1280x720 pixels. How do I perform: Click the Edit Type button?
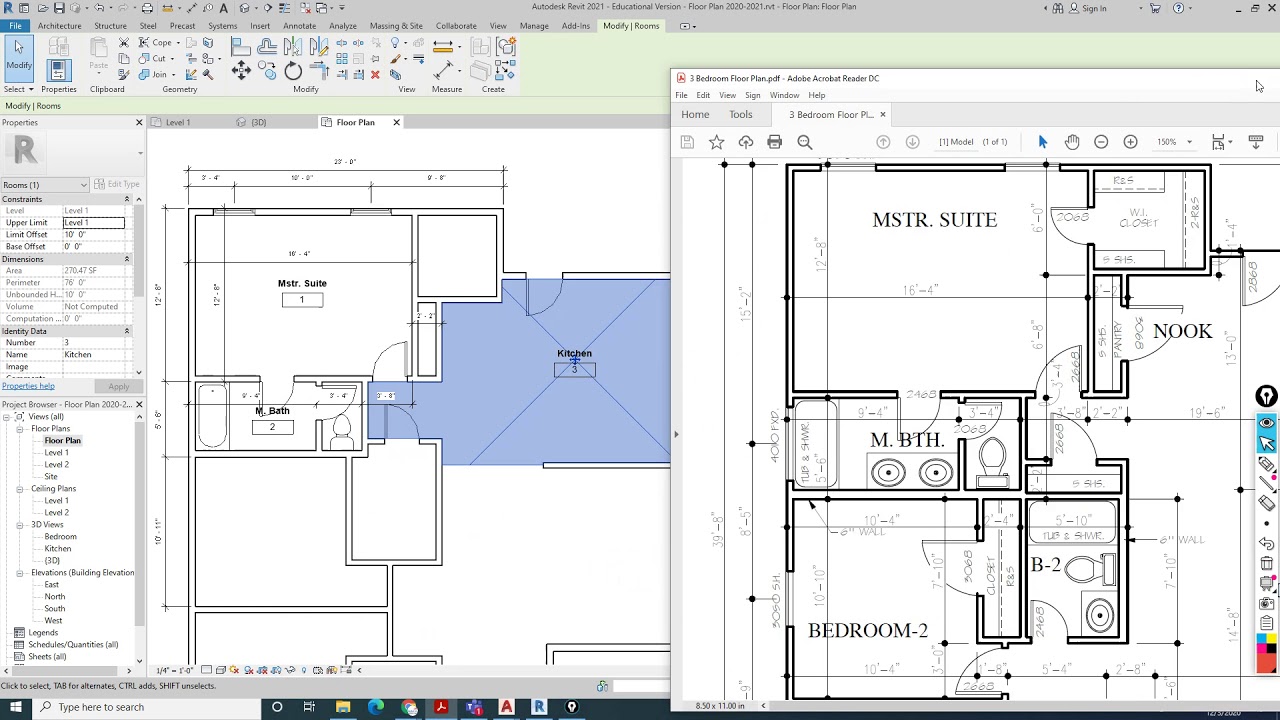click(x=117, y=185)
